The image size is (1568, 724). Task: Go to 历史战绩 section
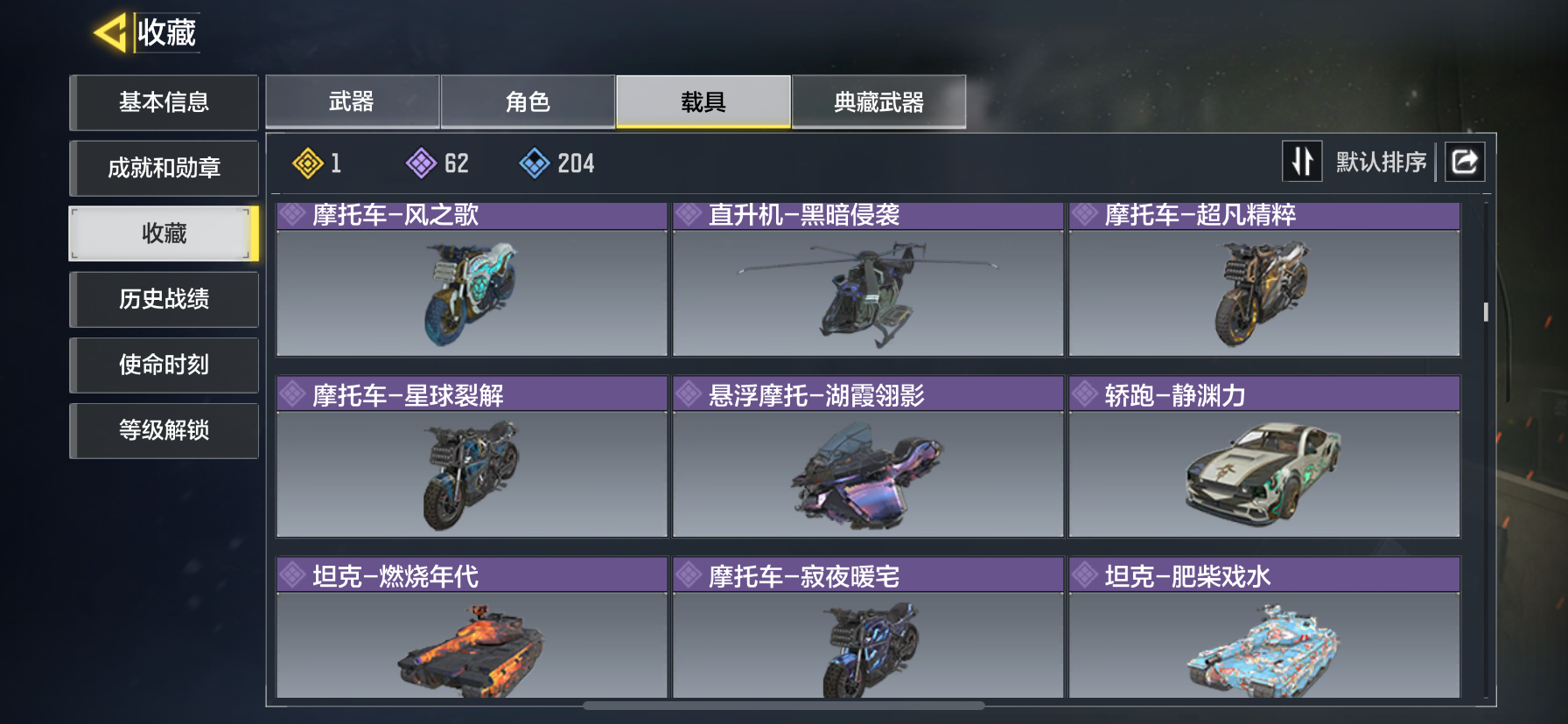pyautogui.click(x=164, y=299)
